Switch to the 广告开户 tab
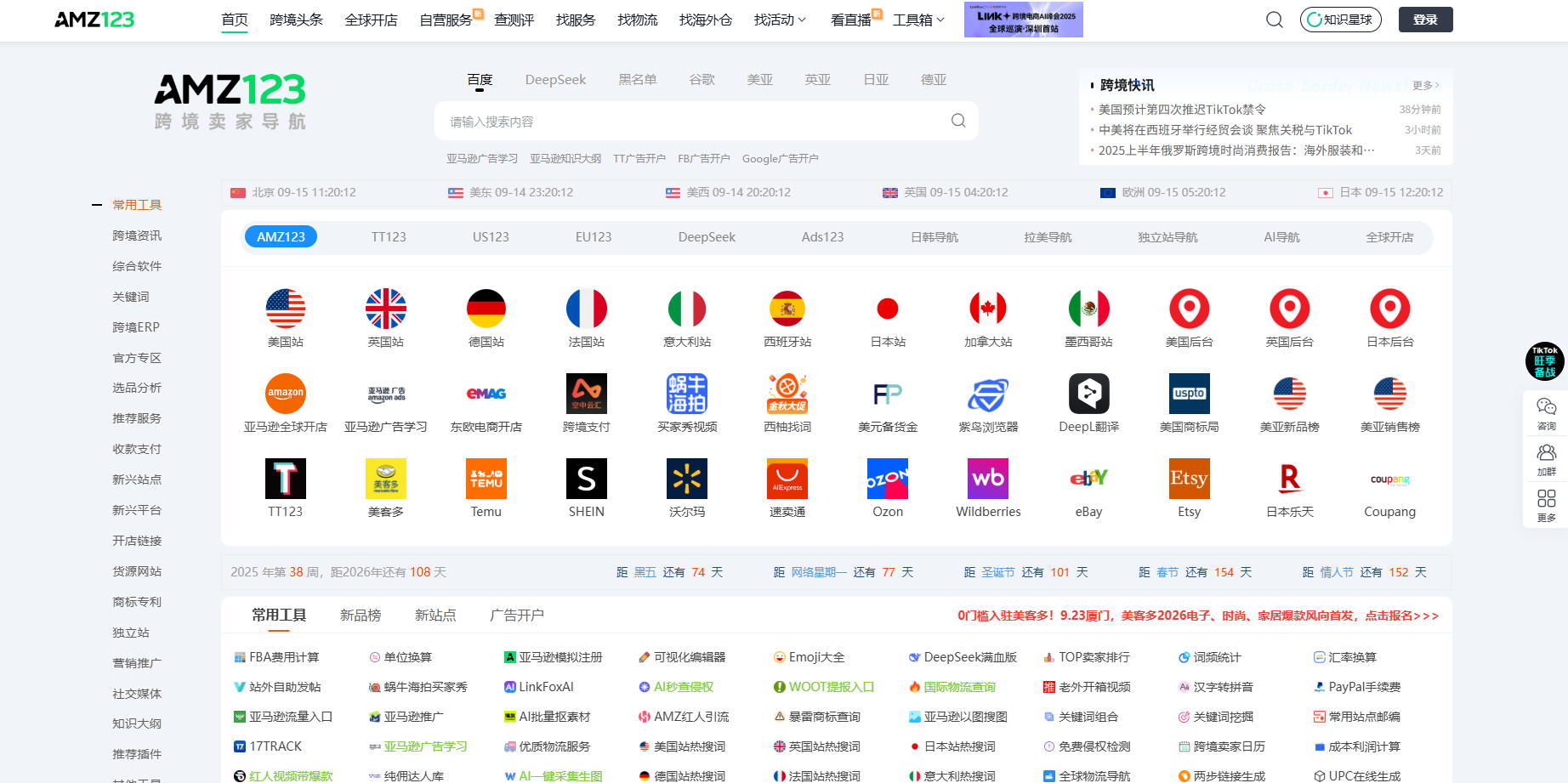The height and width of the screenshot is (783, 1568). pos(517,615)
